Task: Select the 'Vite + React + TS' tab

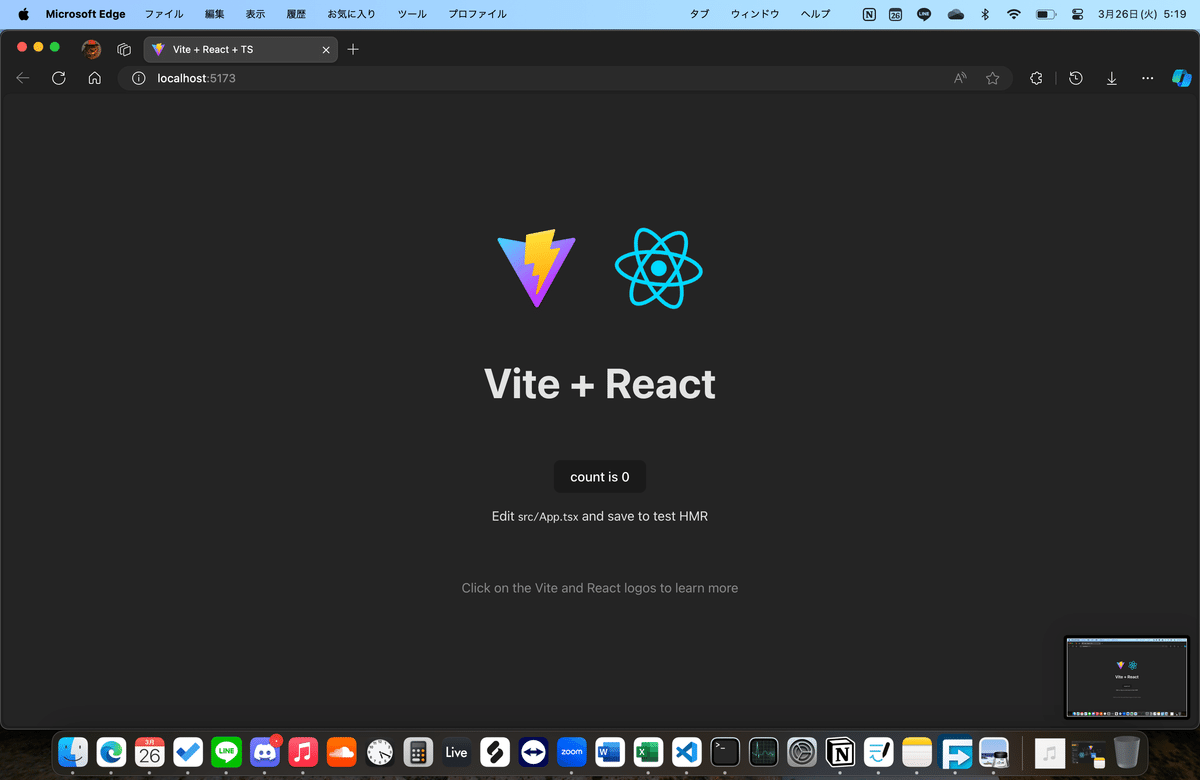Action: (241, 49)
